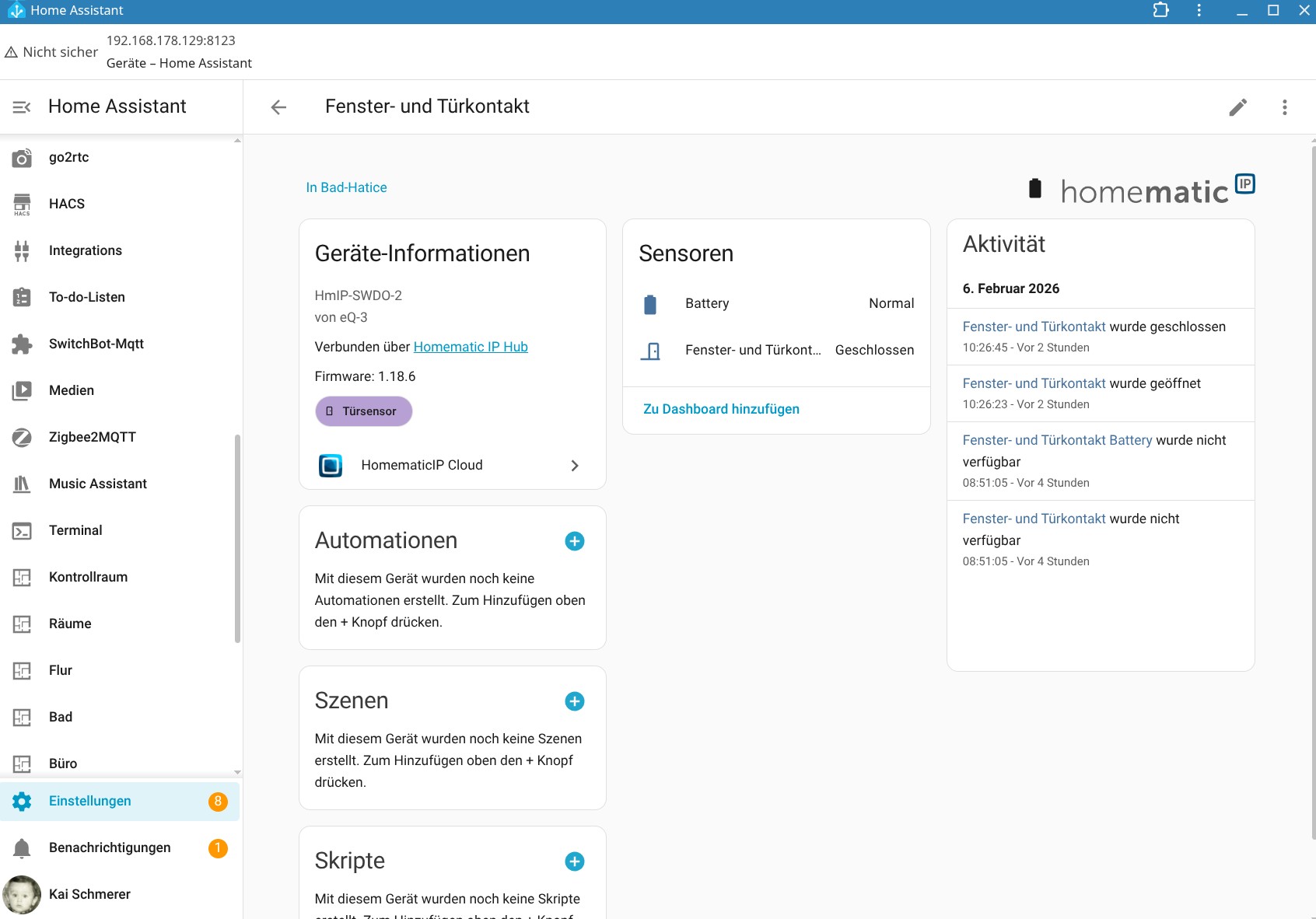Open Benachrichtigungen in the sidebar
This screenshot has height=919, width=1316.
coord(109,847)
